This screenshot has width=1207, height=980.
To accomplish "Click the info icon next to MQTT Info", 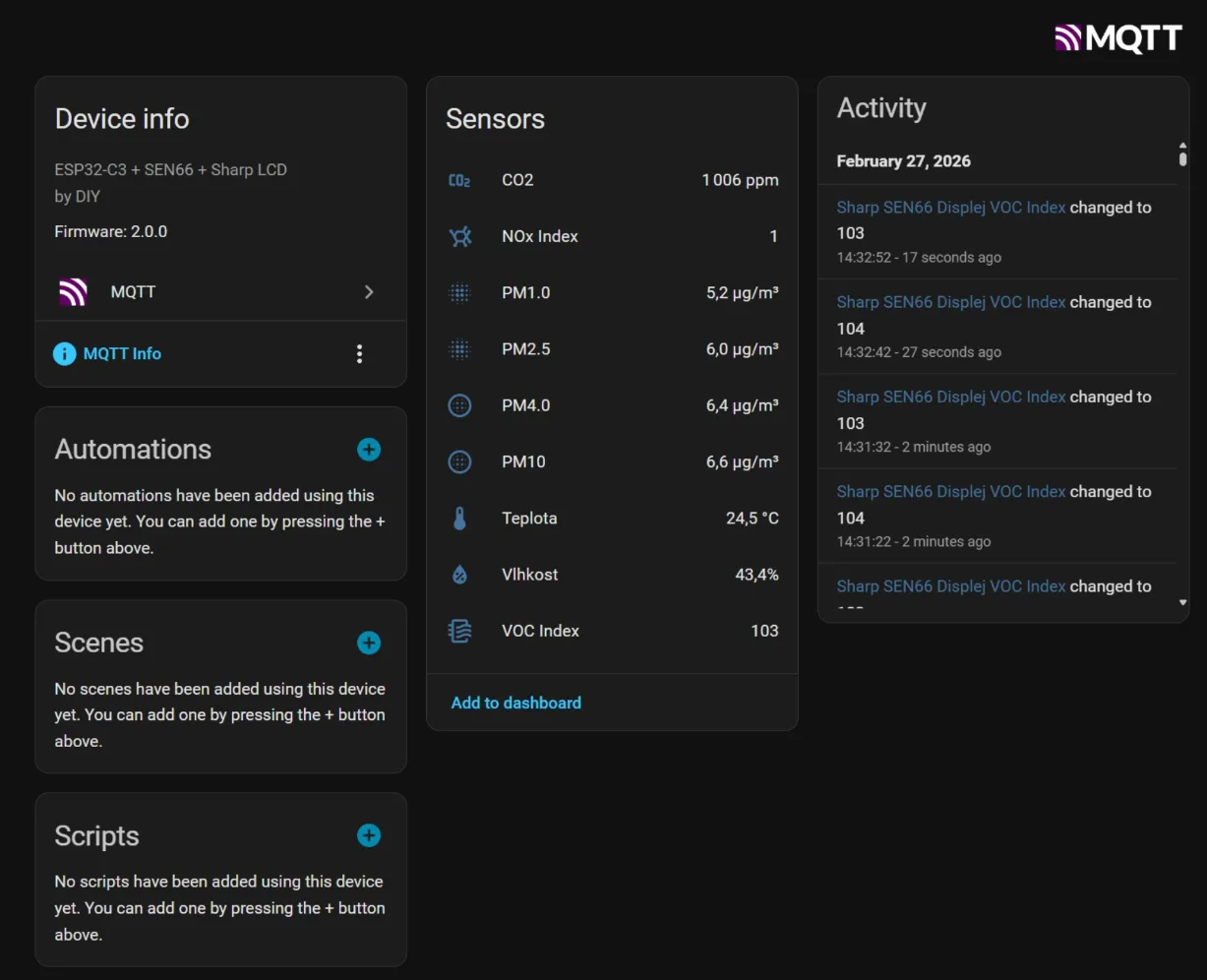I will point(64,353).
